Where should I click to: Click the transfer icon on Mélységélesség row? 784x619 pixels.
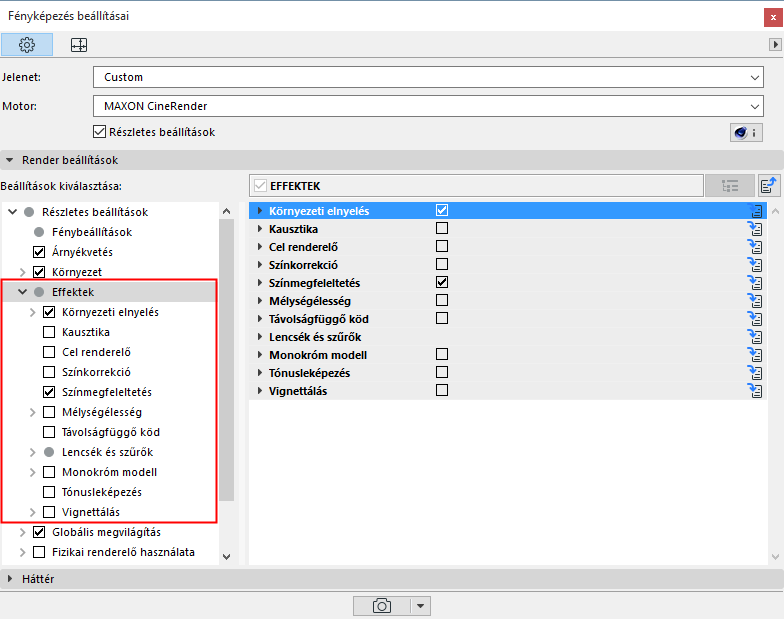(755, 300)
